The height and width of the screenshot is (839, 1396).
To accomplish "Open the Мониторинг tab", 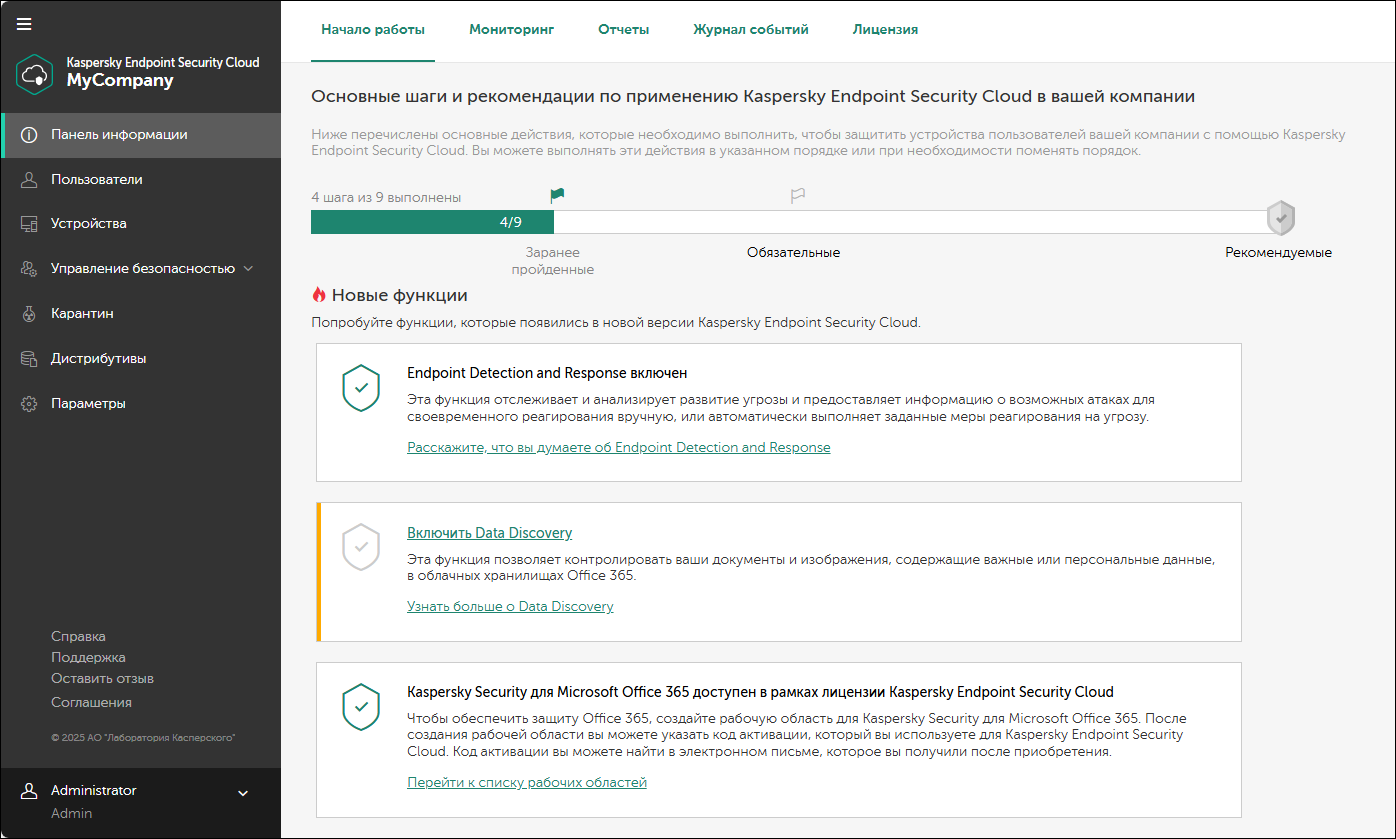I will coord(512,30).
